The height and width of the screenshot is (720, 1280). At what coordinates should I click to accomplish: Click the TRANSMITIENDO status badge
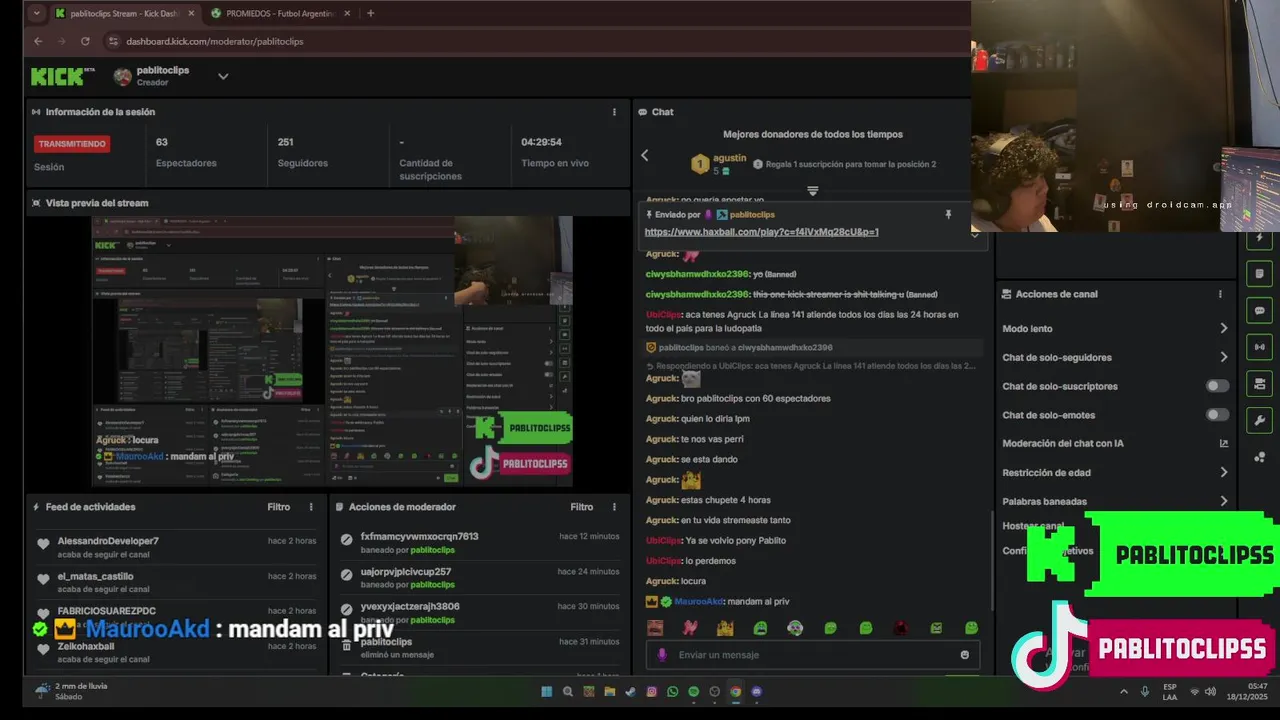pyautogui.click(x=72, y=143)
